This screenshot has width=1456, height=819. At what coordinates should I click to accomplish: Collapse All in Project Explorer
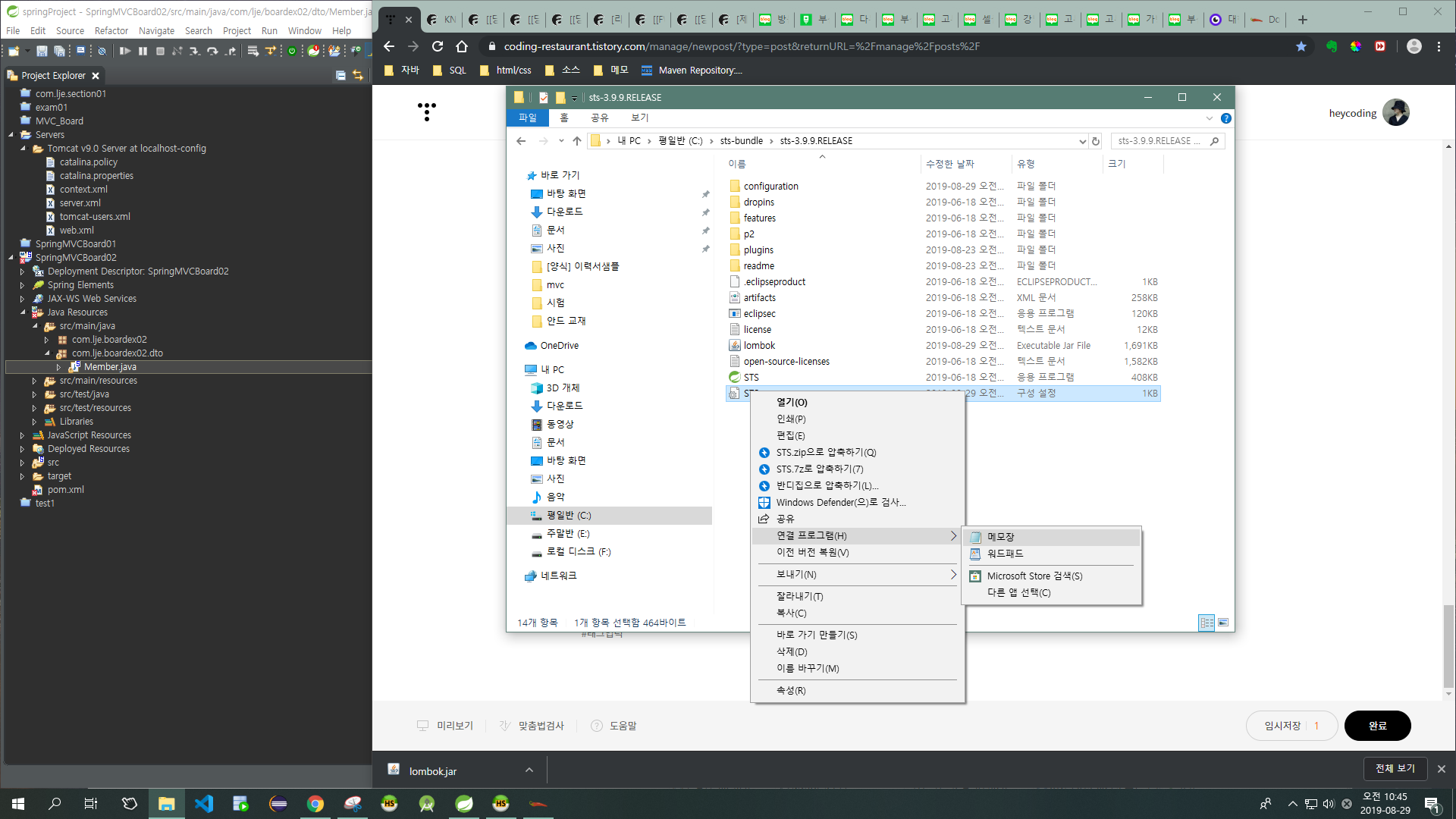coord(340,75)
